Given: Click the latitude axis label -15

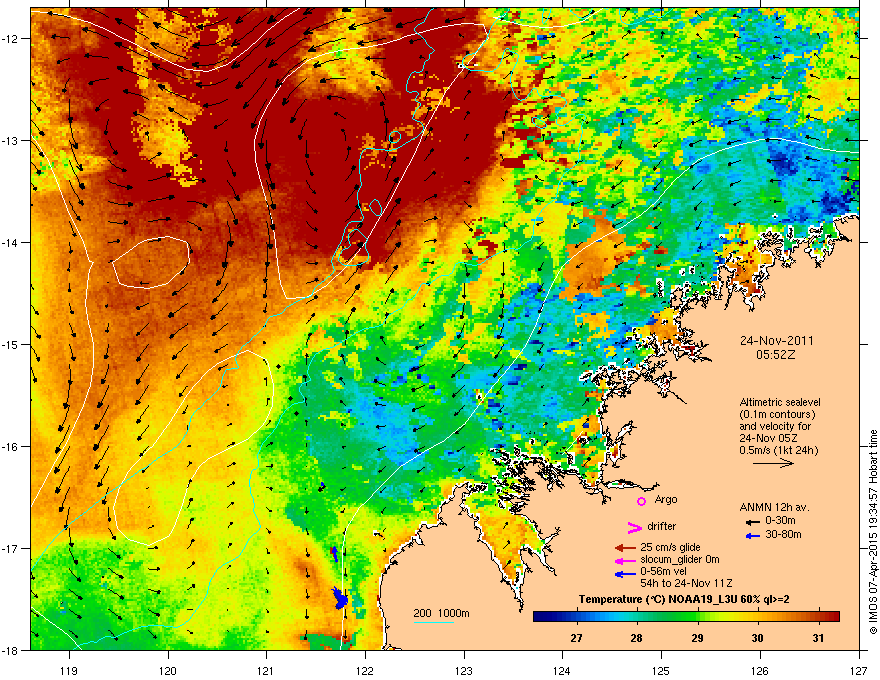Looking at the screenshot, I should pyautogui.click(x=10, y=344).
